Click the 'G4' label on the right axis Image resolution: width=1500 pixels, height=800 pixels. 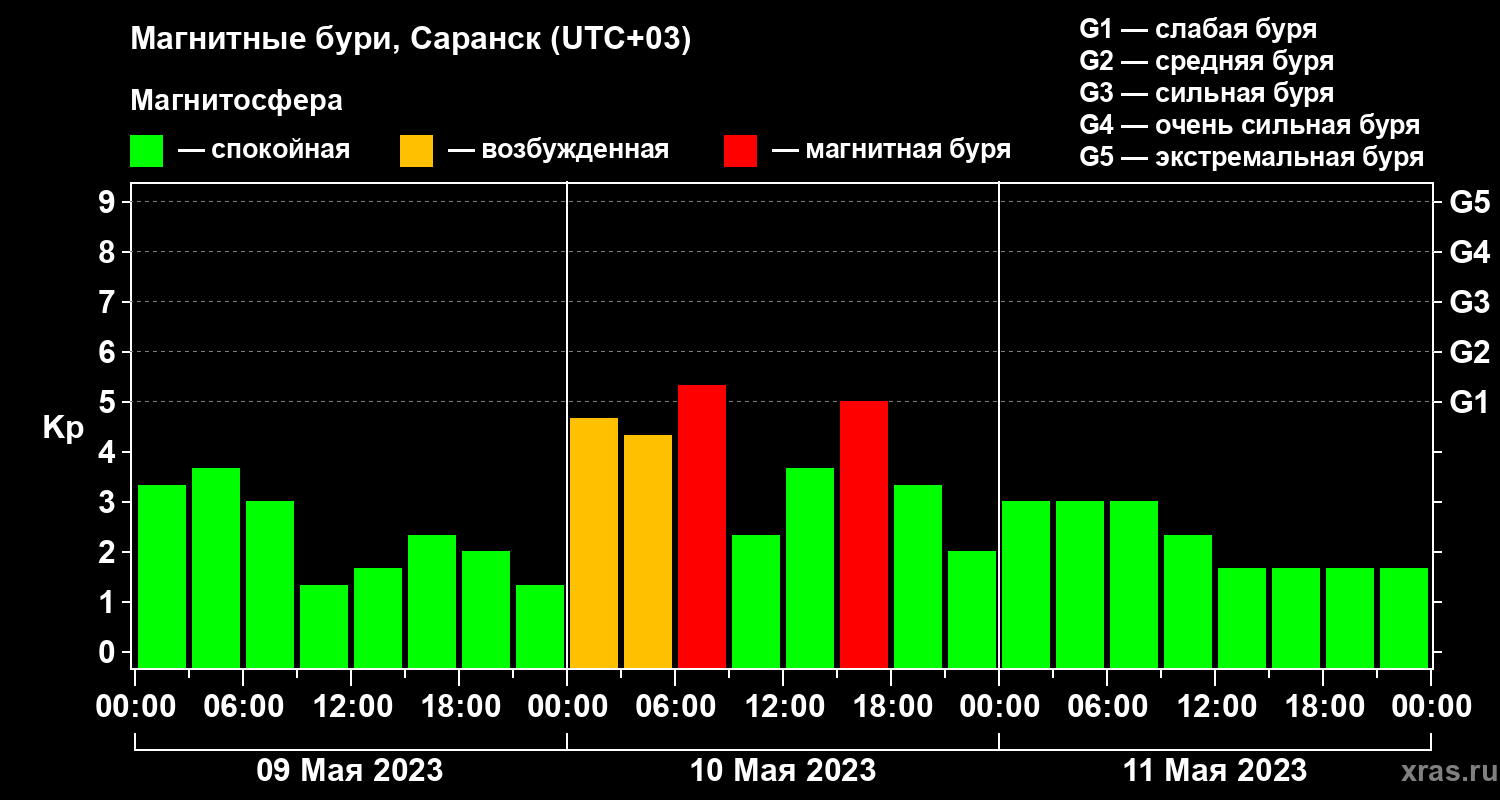click(1469, 253)
